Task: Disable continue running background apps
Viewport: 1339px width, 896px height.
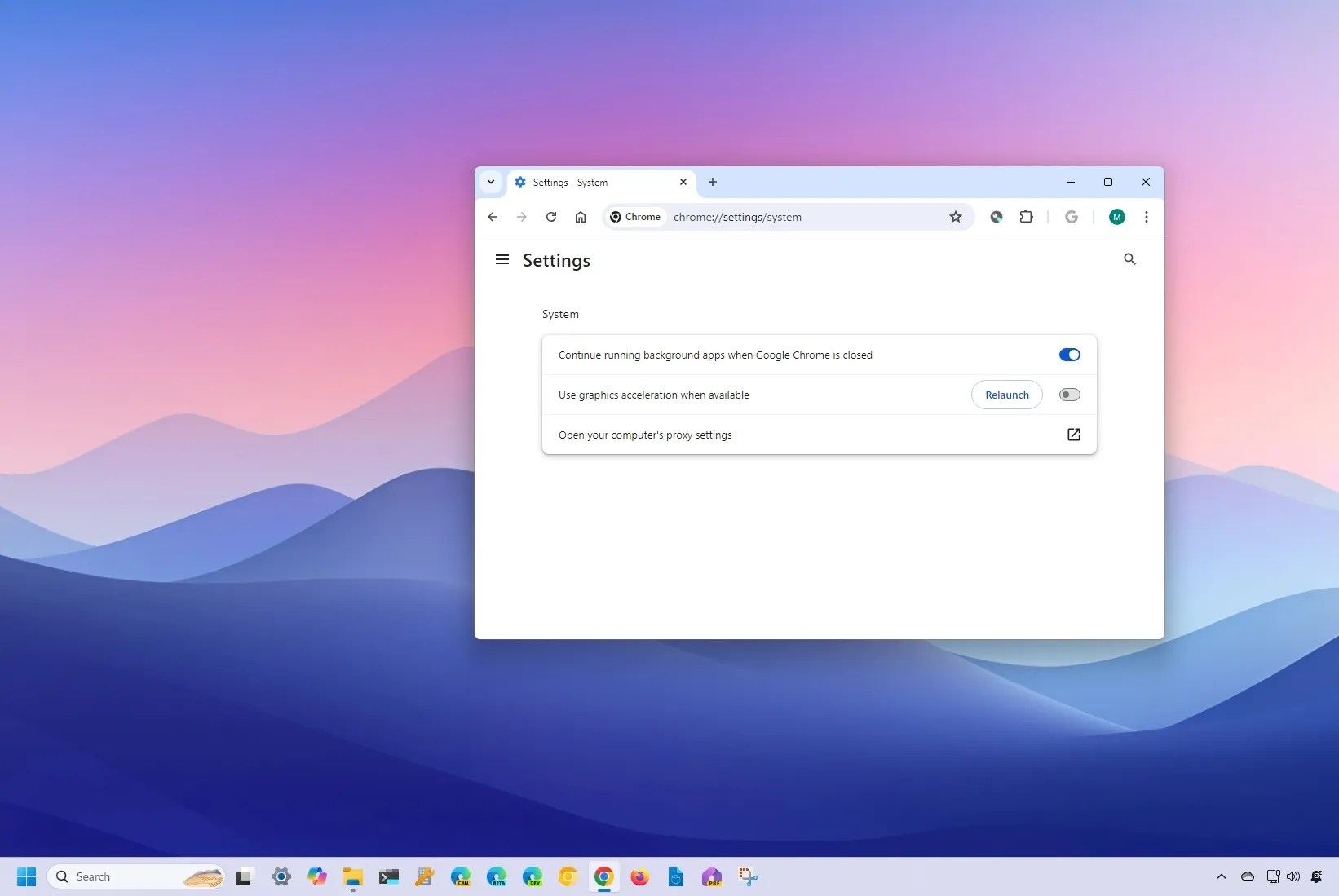Action: coord(1069,355)
